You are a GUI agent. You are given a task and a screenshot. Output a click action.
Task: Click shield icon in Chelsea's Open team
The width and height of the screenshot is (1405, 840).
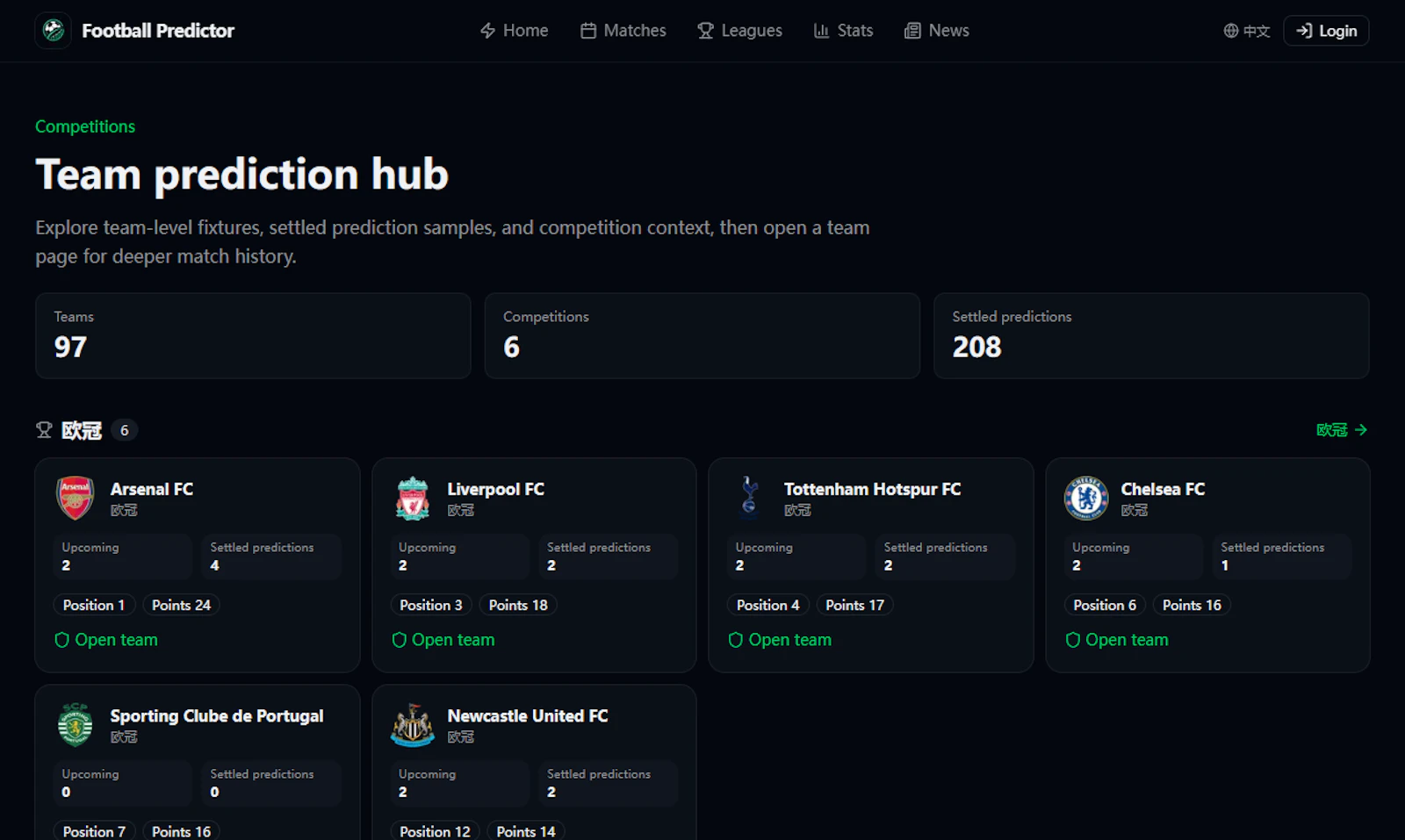pos(1073,640)
